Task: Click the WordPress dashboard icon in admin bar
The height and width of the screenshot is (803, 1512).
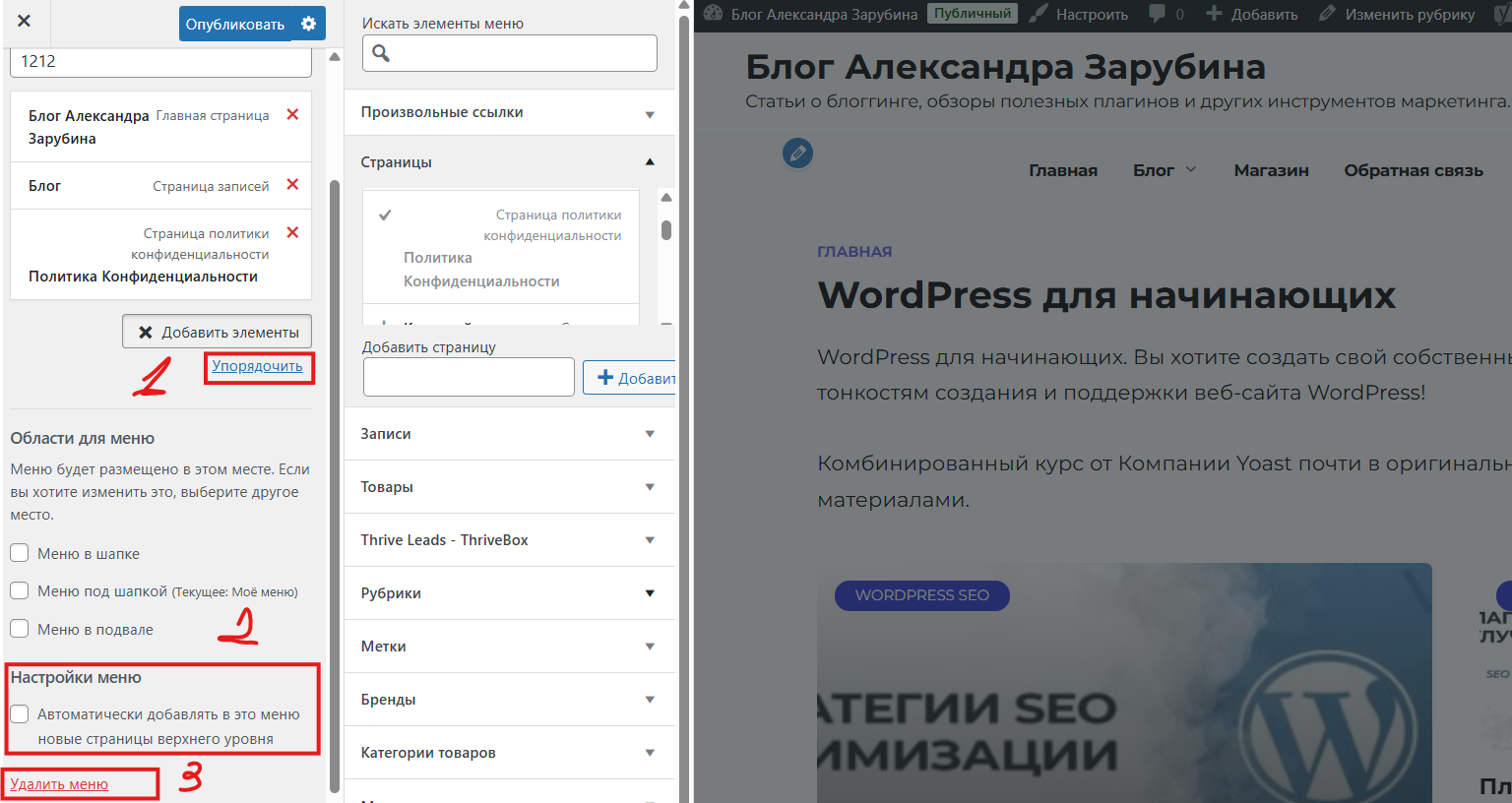Action: (x=713, y=14)
